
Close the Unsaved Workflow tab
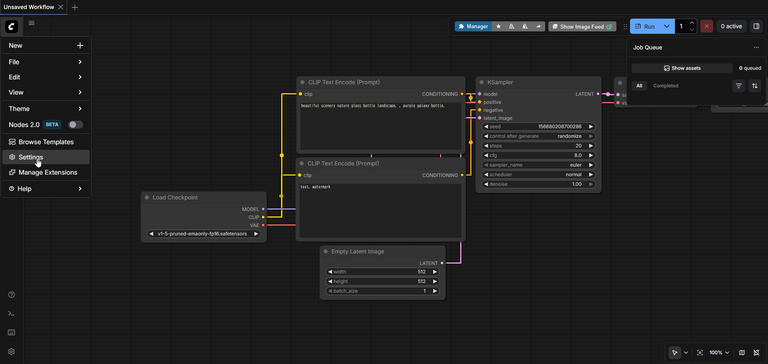[60, 7]
